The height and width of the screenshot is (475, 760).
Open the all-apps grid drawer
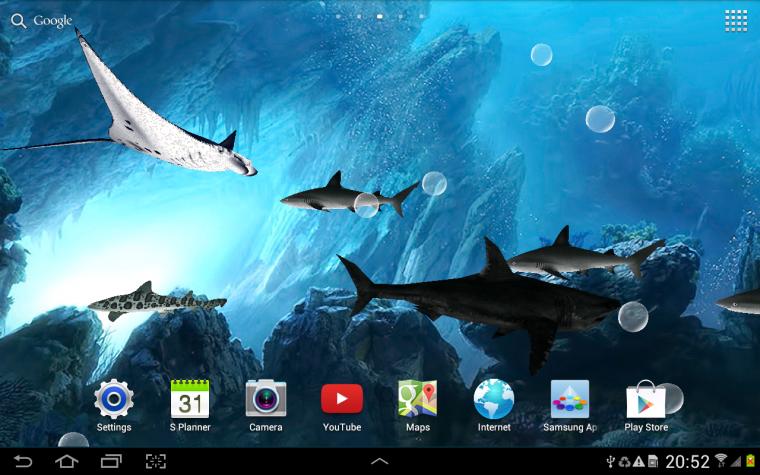tap(736, 20)
